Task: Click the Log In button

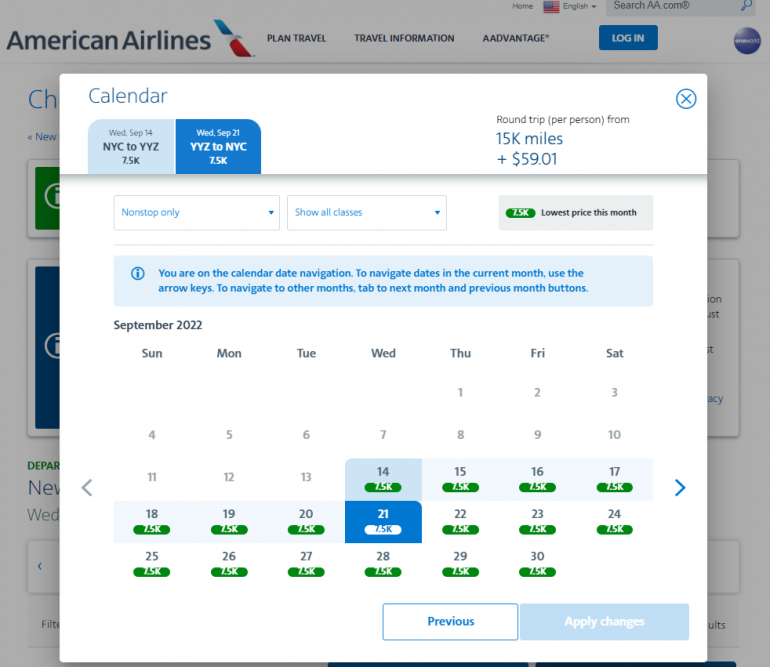Action: (628, 39)
